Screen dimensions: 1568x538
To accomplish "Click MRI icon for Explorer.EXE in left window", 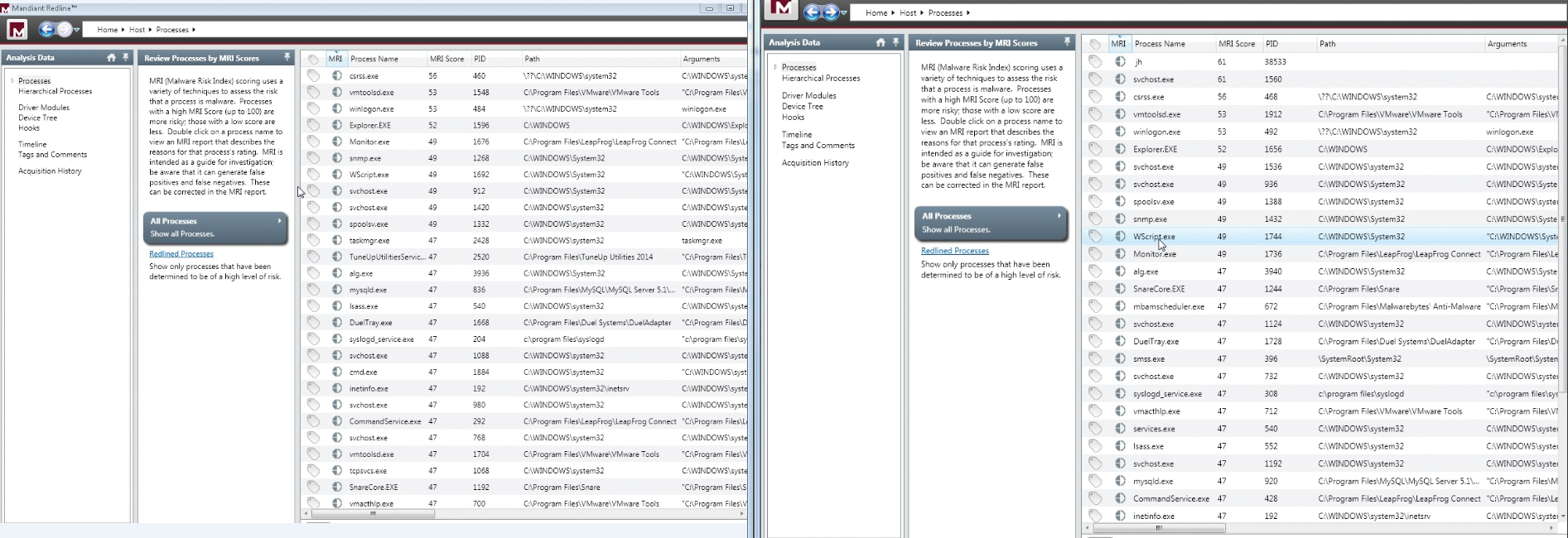I will click(x=336, y=125).
